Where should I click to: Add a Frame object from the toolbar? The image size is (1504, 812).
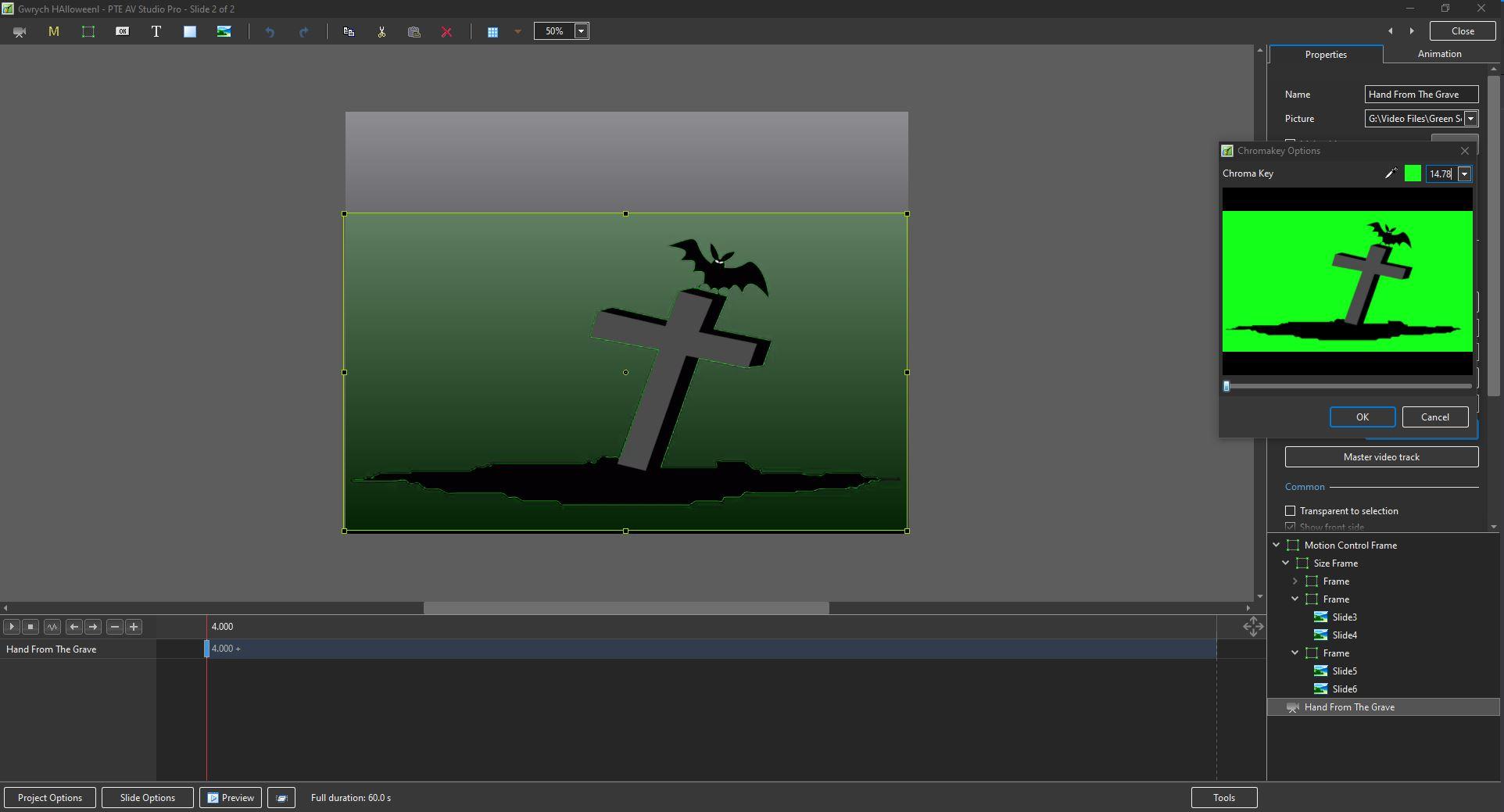click(88, 32)
